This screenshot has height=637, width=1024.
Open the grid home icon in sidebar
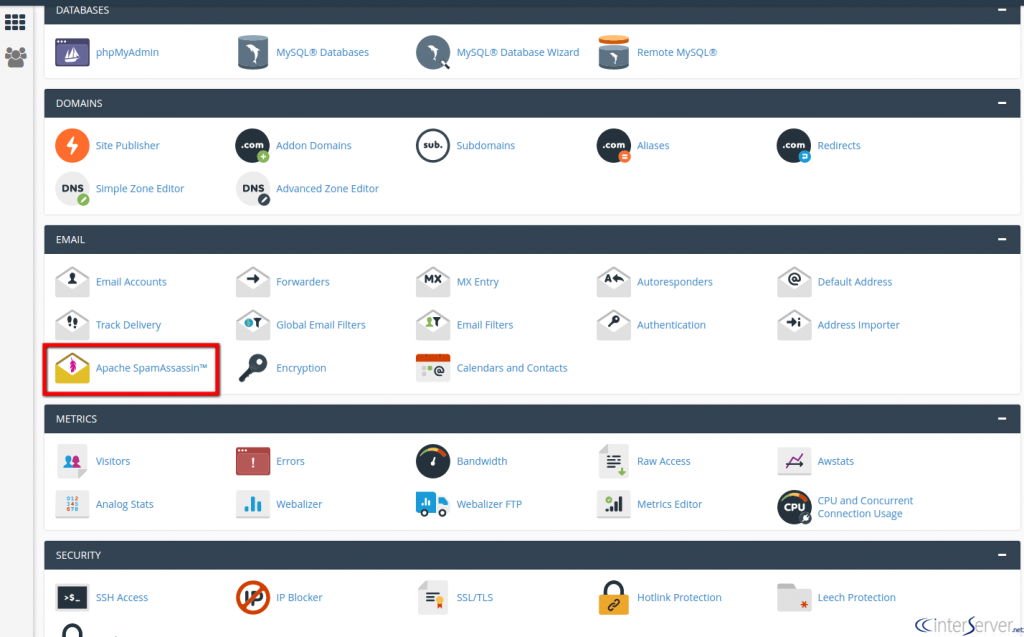pos(15,22)
